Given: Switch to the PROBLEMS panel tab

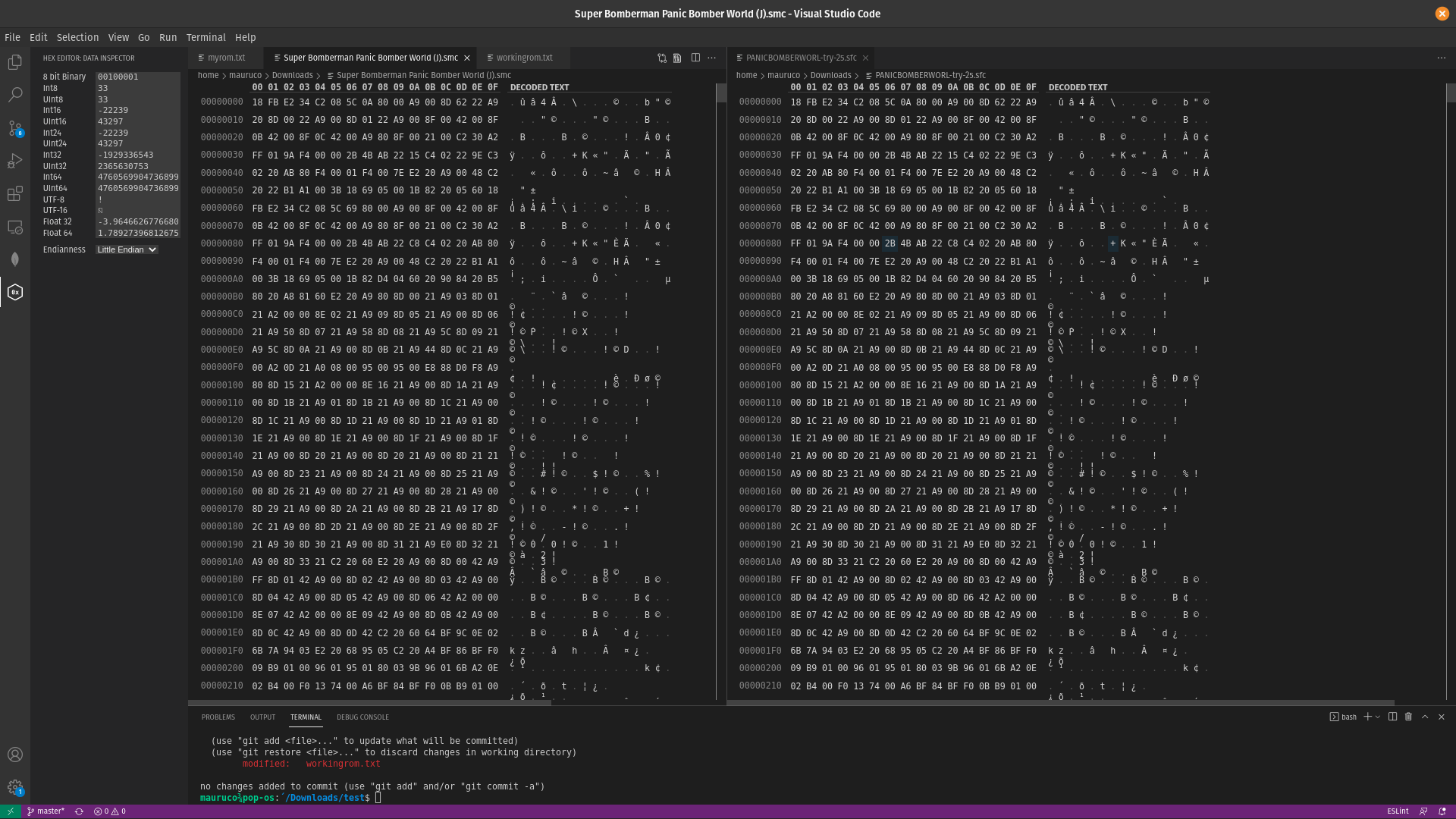Looking at the screenshot, I should (218, 717).
